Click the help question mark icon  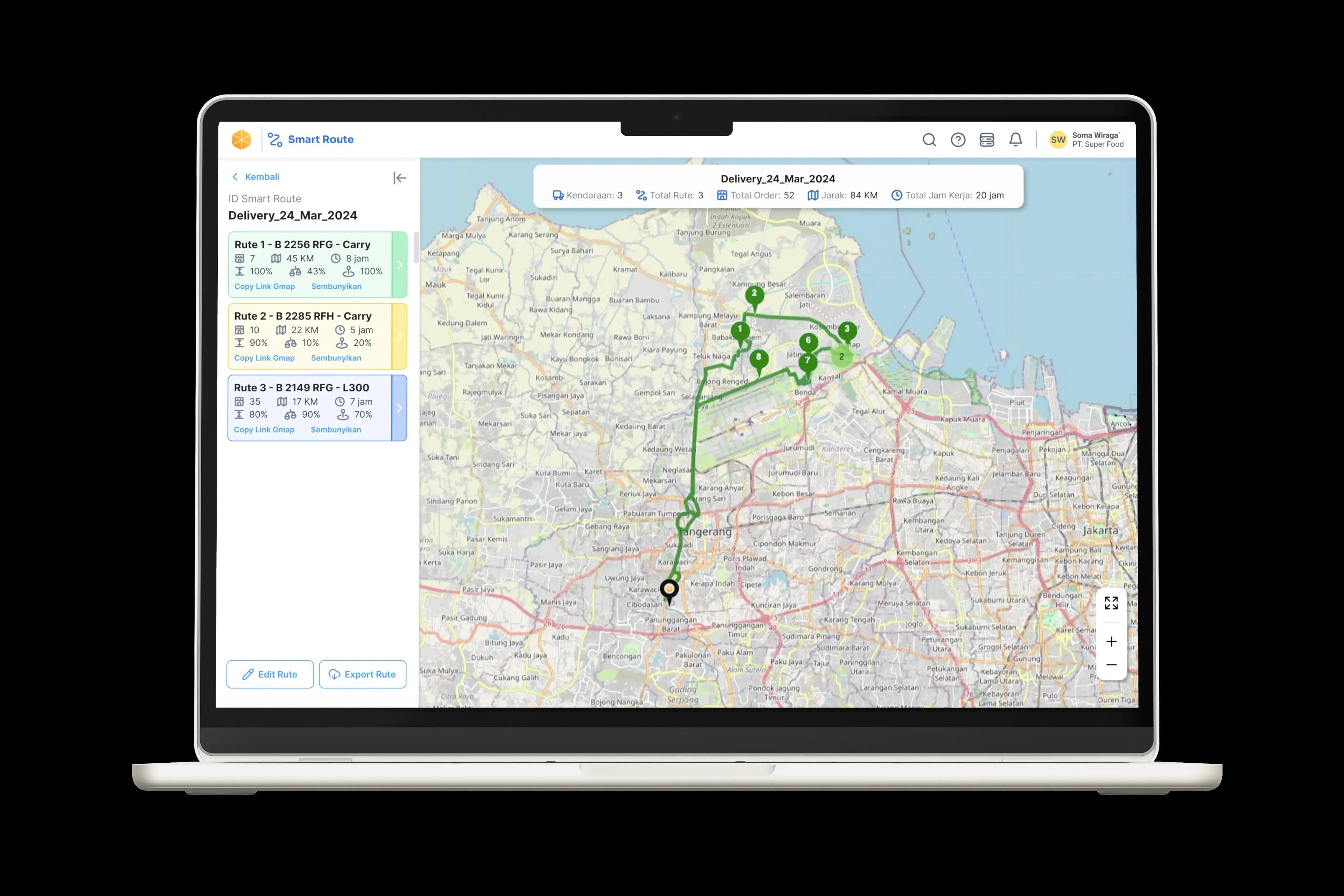point(958,140)
